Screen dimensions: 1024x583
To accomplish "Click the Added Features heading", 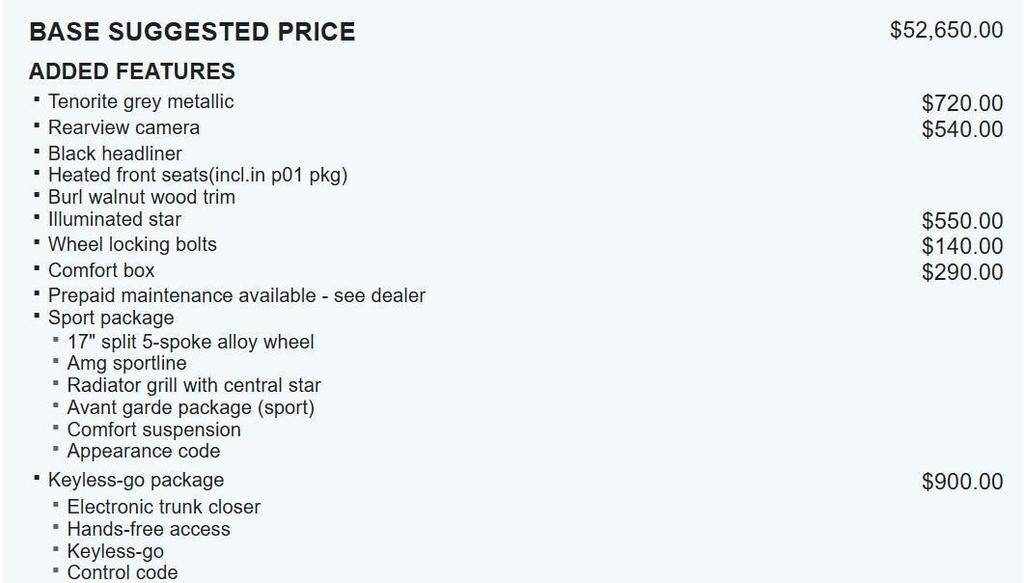I will [x=132, y=72].
